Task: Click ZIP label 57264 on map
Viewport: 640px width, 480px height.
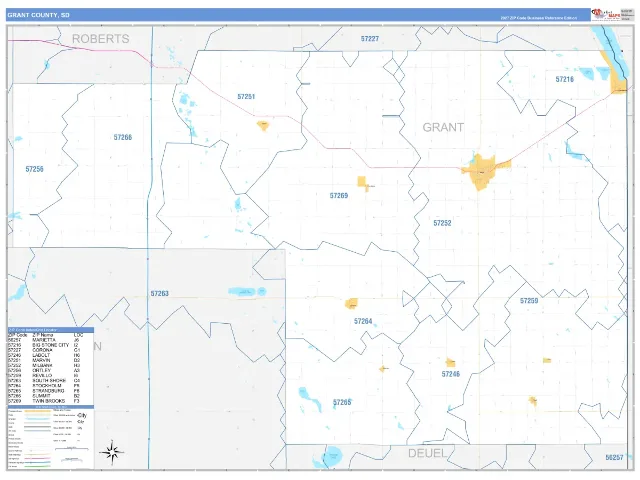Action: (x=363, y=321)
